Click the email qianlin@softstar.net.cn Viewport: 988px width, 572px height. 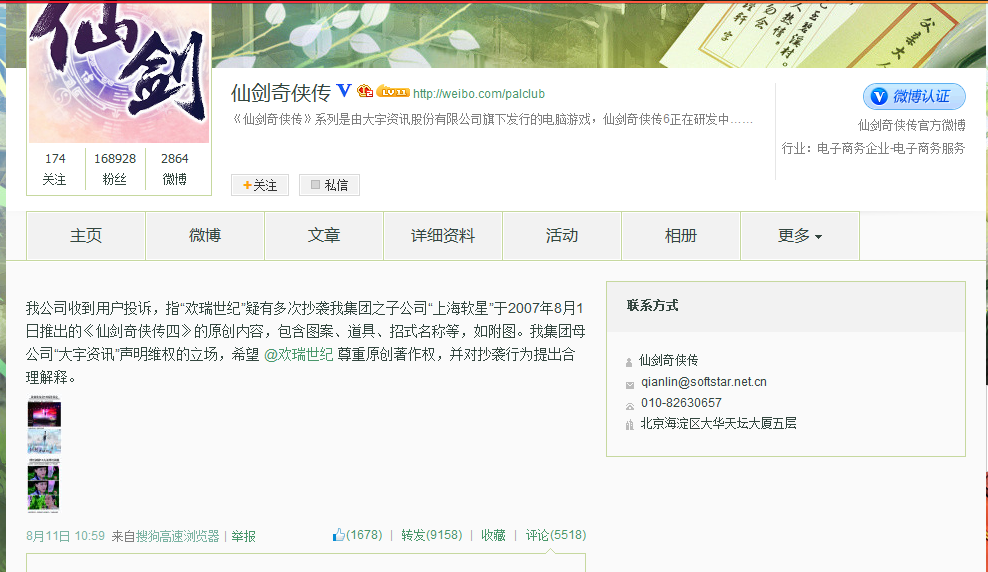[x=704, y=382]
